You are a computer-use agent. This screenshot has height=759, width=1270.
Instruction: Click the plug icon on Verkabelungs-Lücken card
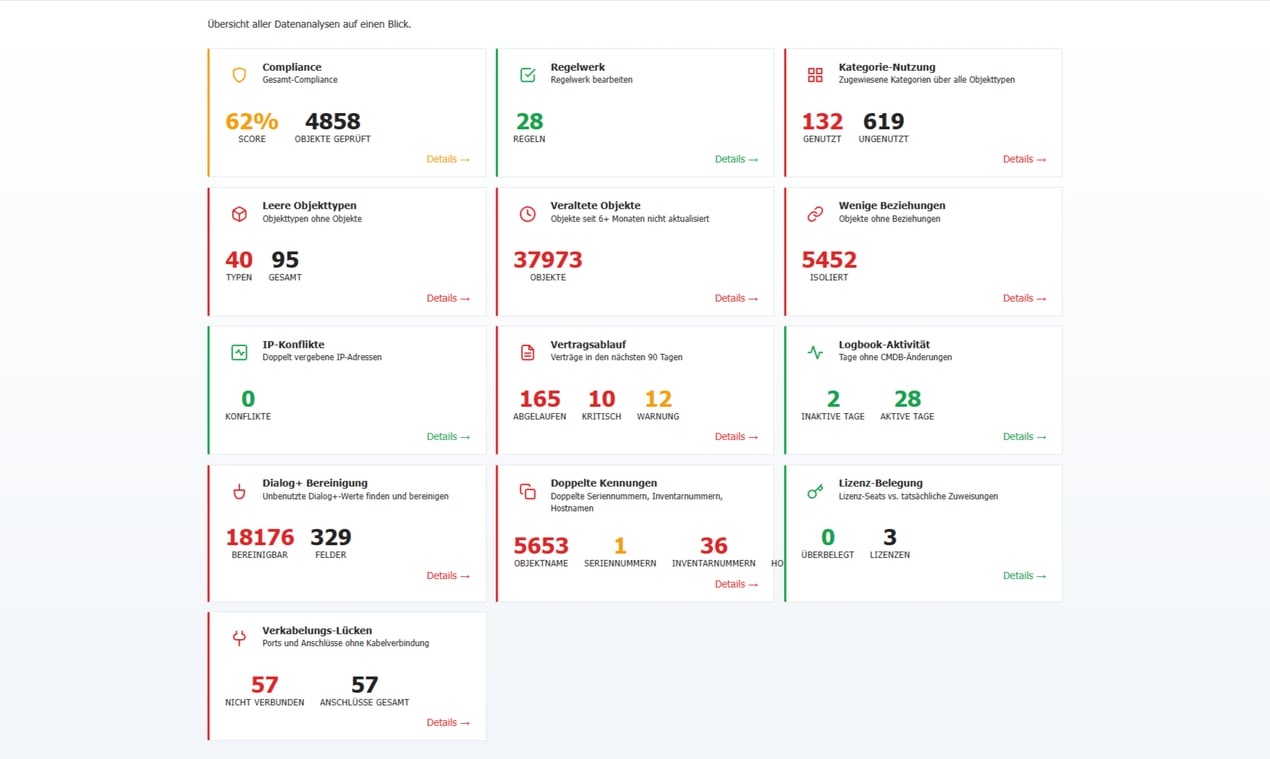click(239, 638)
